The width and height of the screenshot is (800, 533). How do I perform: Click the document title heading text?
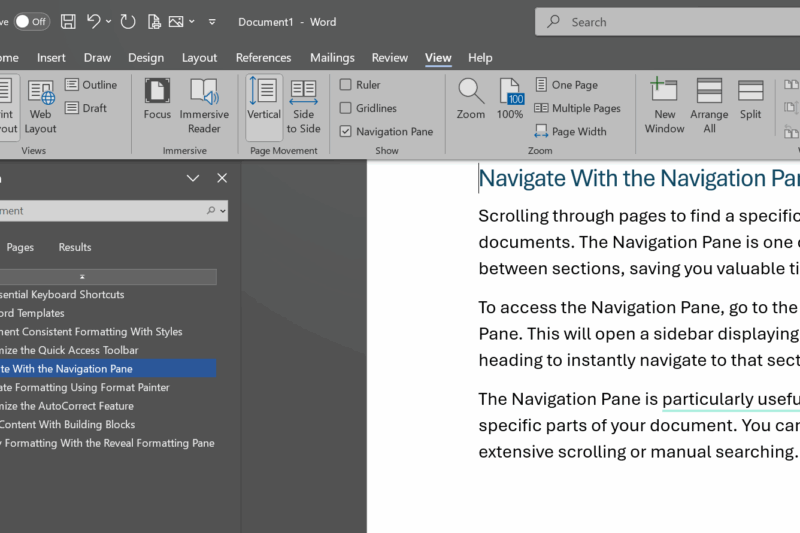click(639, 179)
